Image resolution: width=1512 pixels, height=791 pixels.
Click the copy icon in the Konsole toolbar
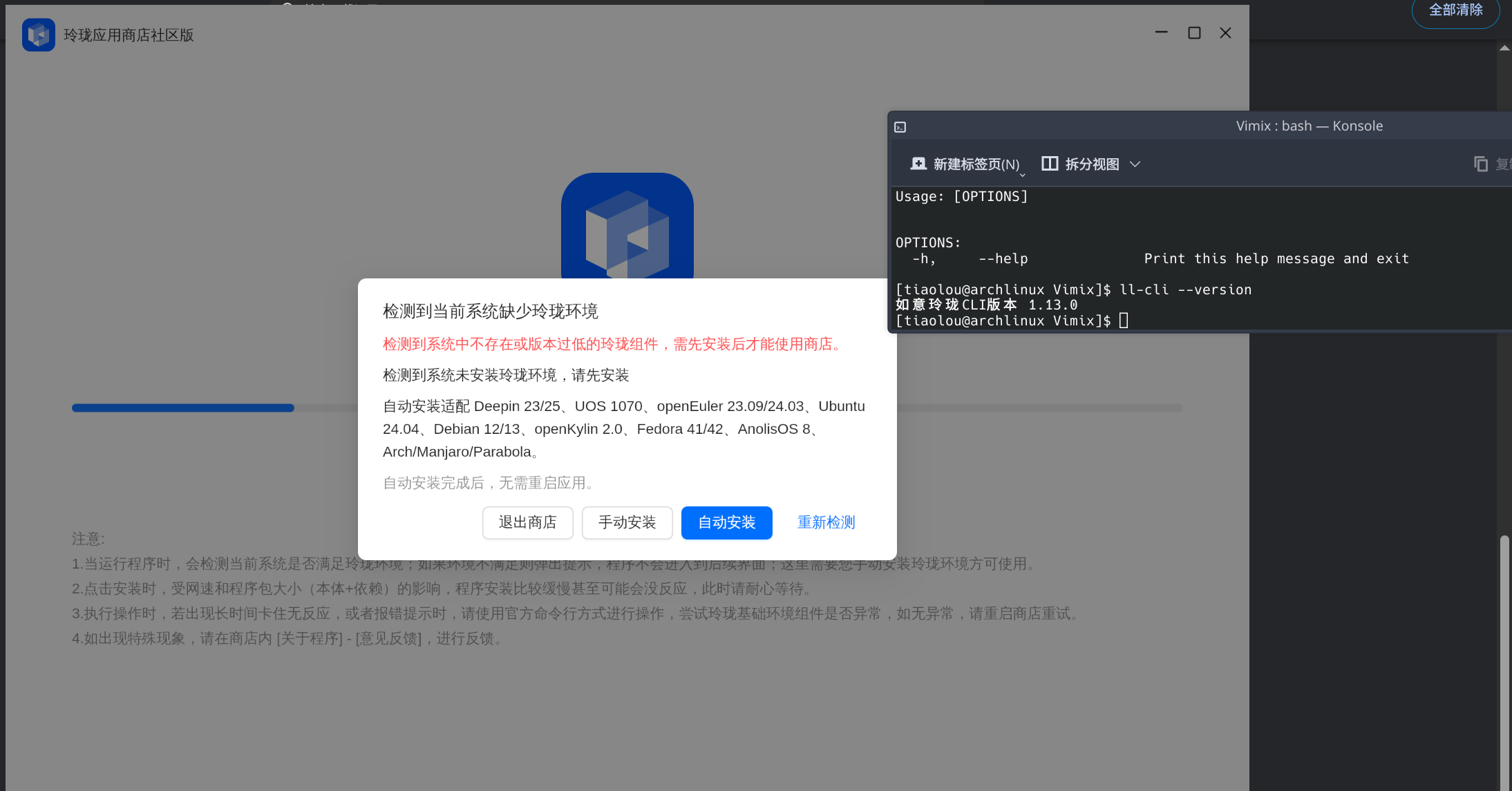click(x=1481, y=164)
